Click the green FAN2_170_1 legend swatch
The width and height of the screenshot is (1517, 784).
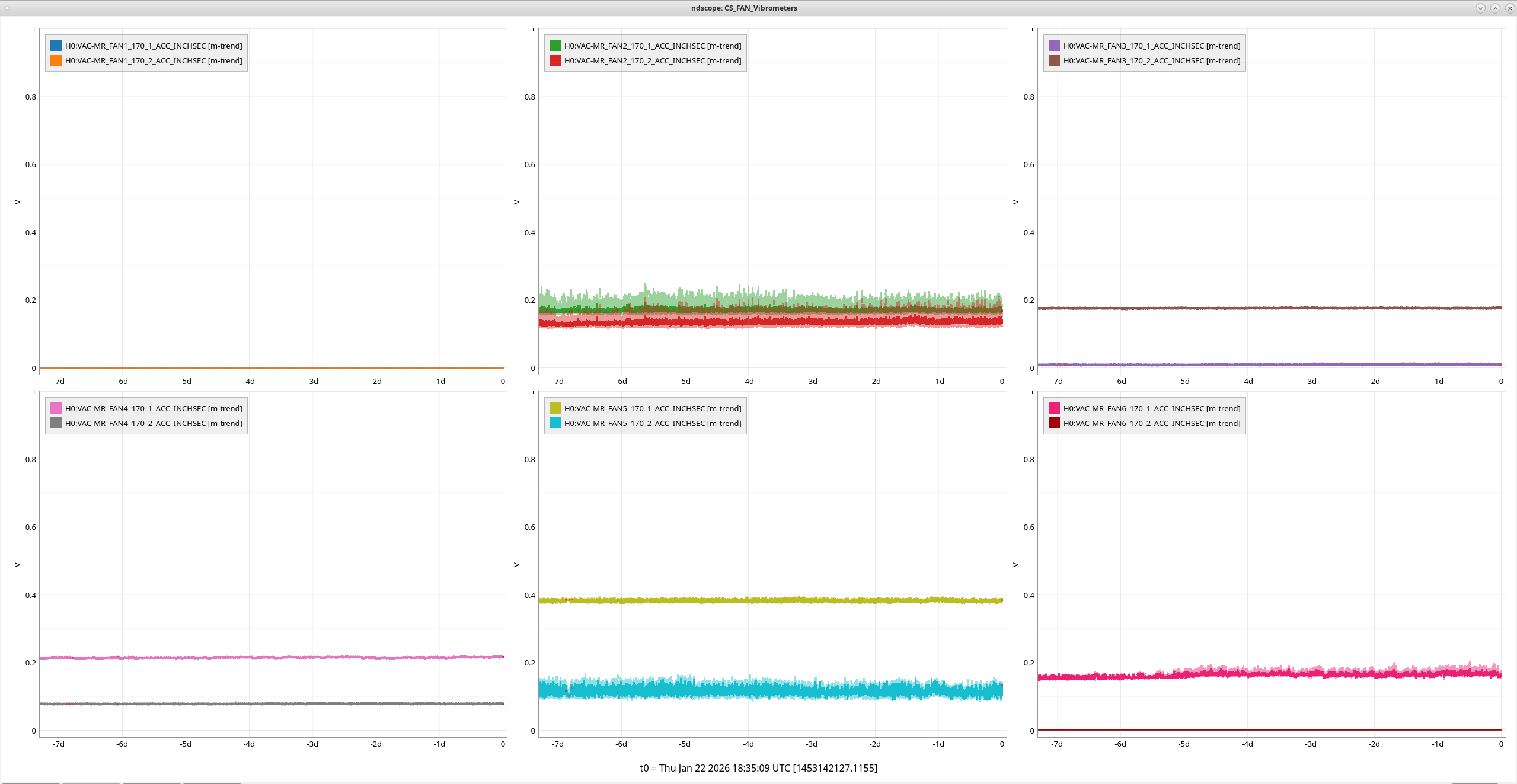555,46
